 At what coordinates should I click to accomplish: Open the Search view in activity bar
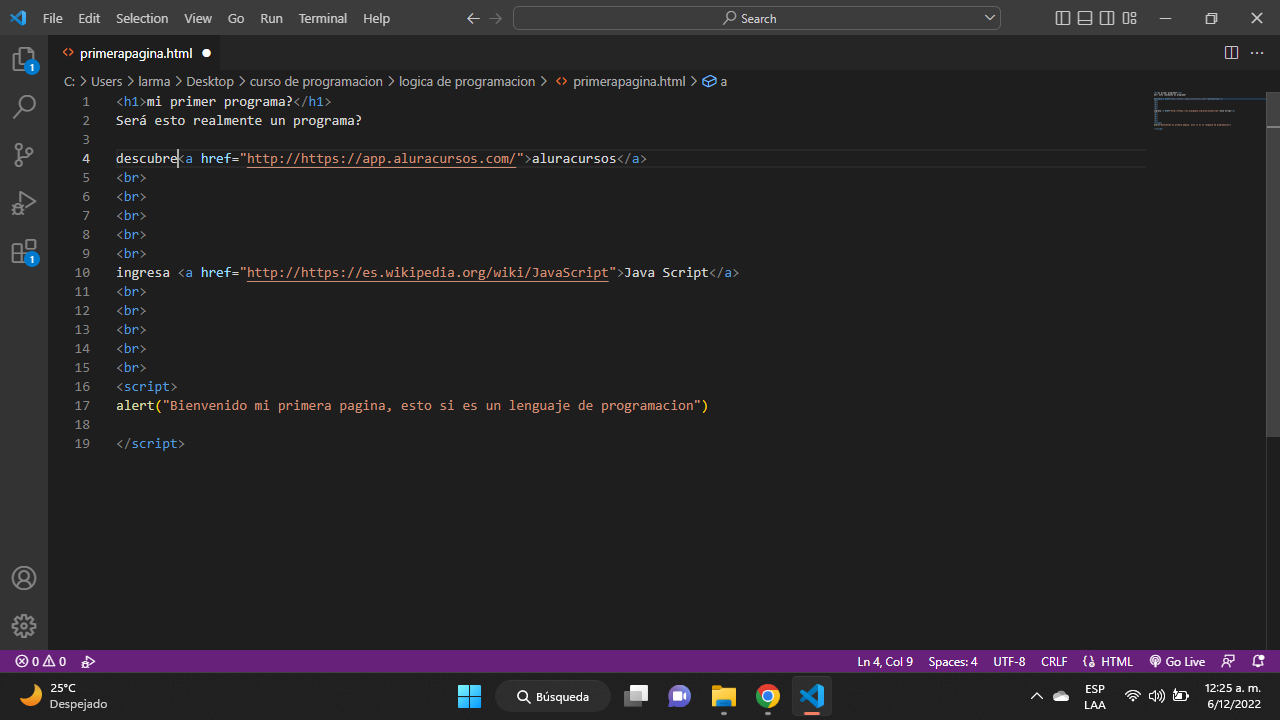(x=24, y=107)
